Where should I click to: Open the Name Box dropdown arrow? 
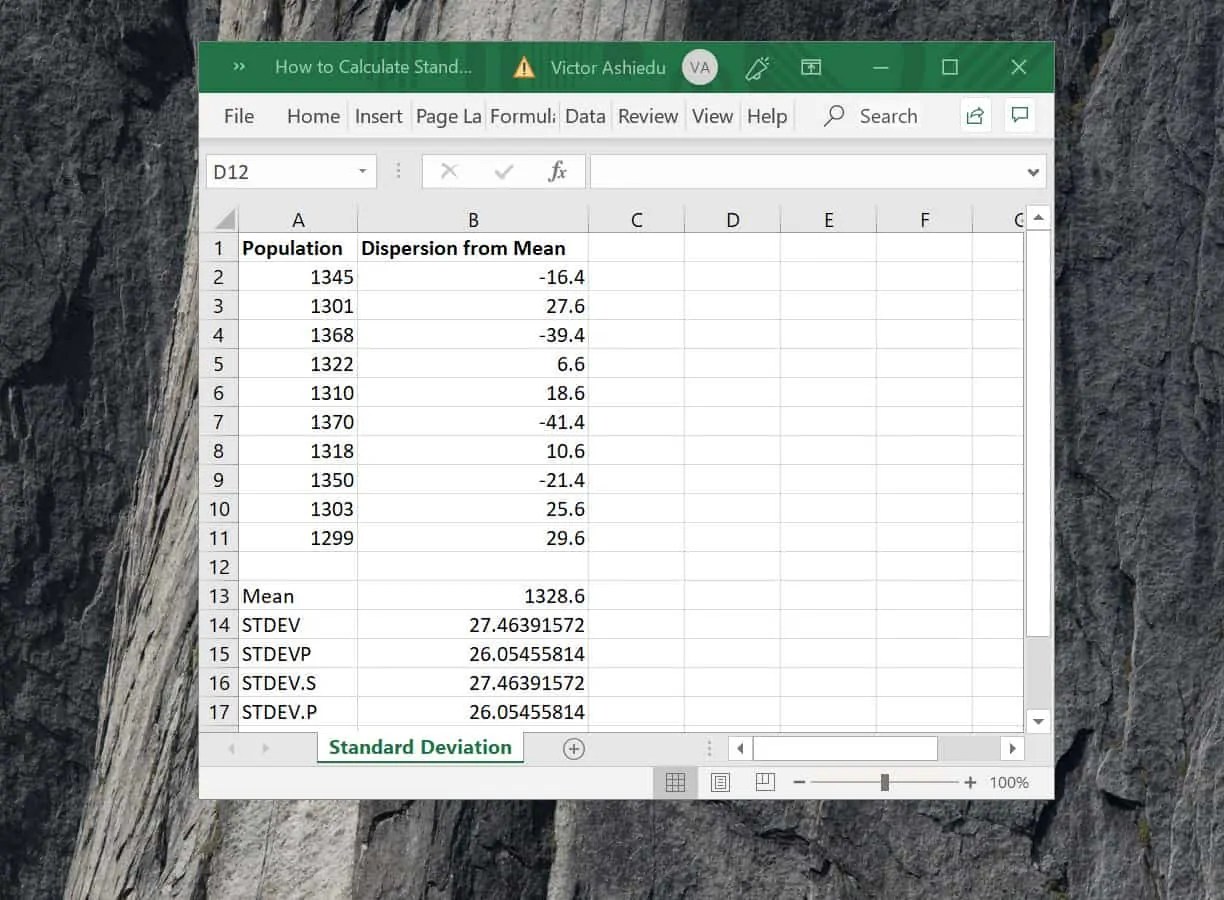click(362, 170)
